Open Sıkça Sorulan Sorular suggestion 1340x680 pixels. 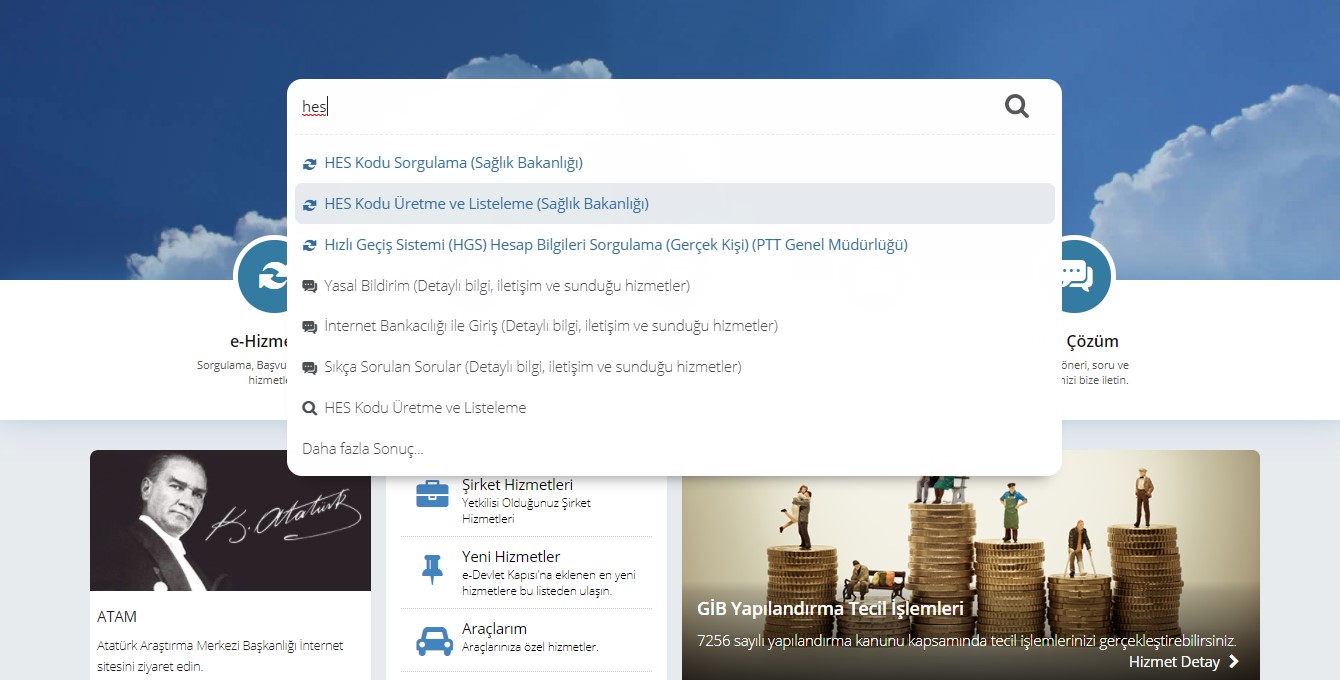(532, 367)
